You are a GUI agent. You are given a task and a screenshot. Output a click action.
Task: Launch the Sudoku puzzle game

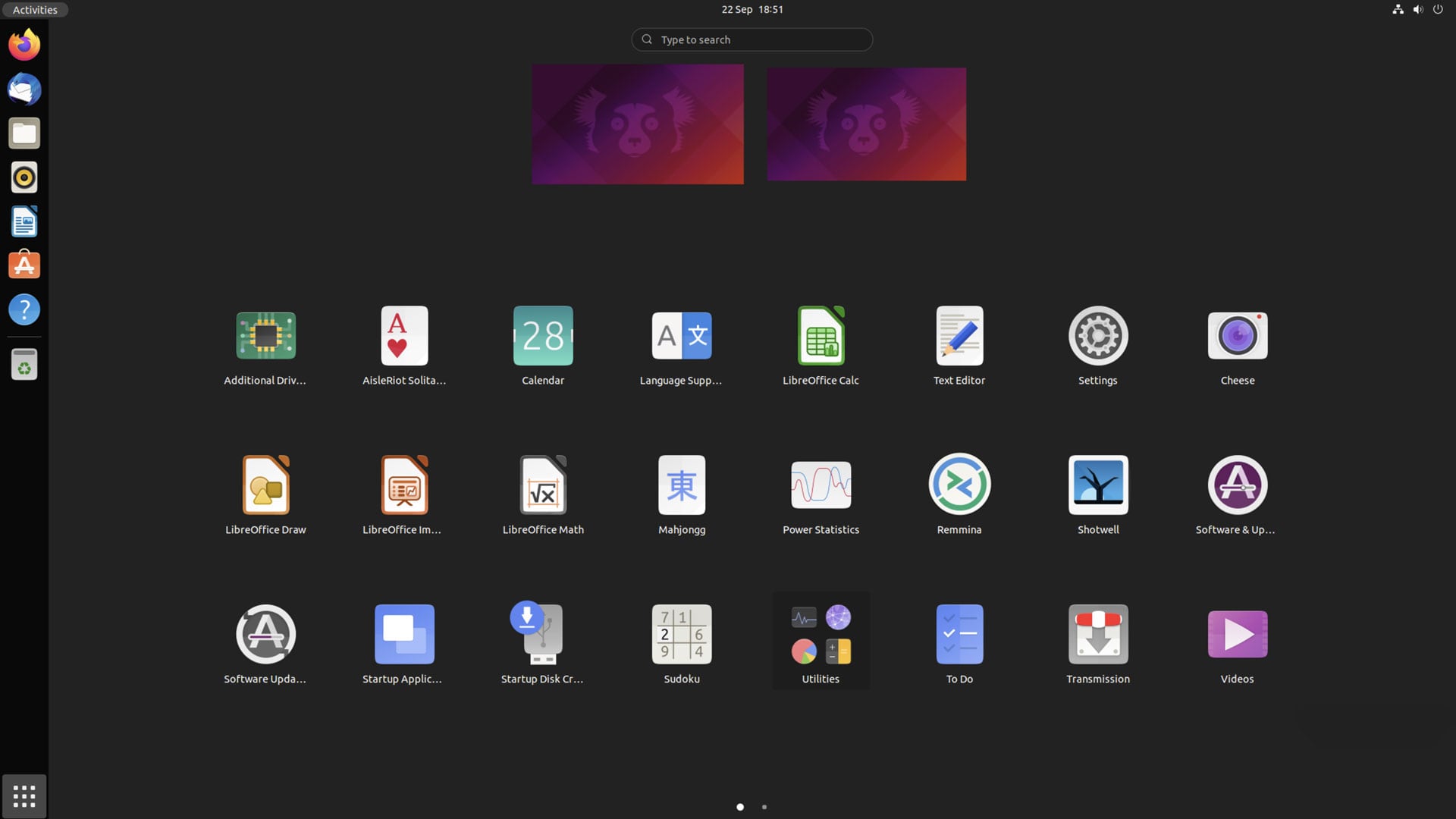tap(681, 633)
